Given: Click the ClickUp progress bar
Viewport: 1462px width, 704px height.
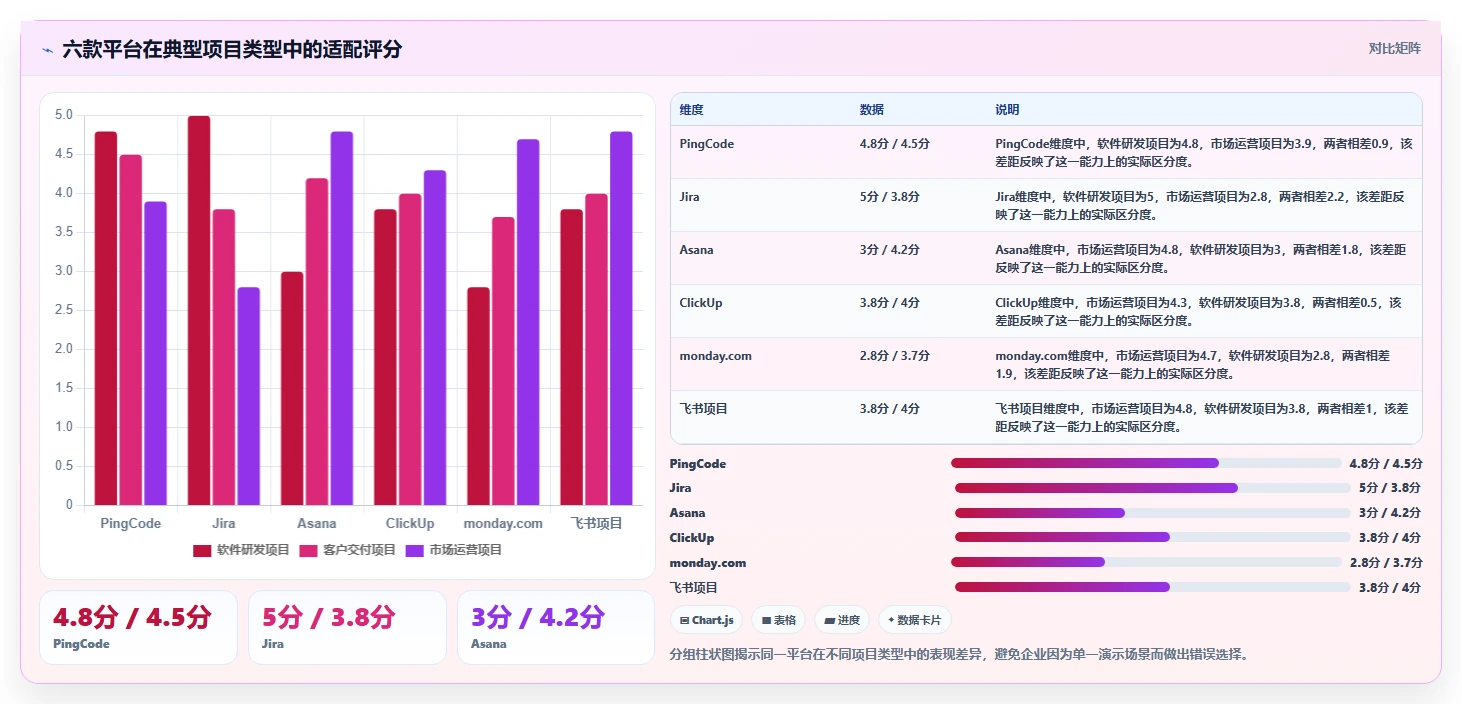Looking at the screenshot, I should 1153,537.
